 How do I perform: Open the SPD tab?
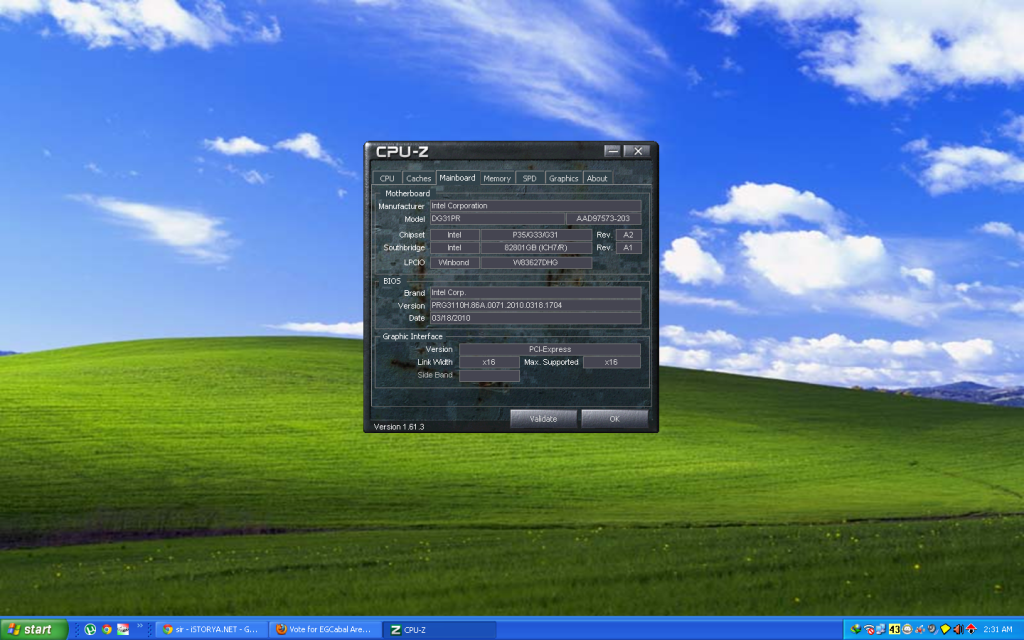click(529, 178)
